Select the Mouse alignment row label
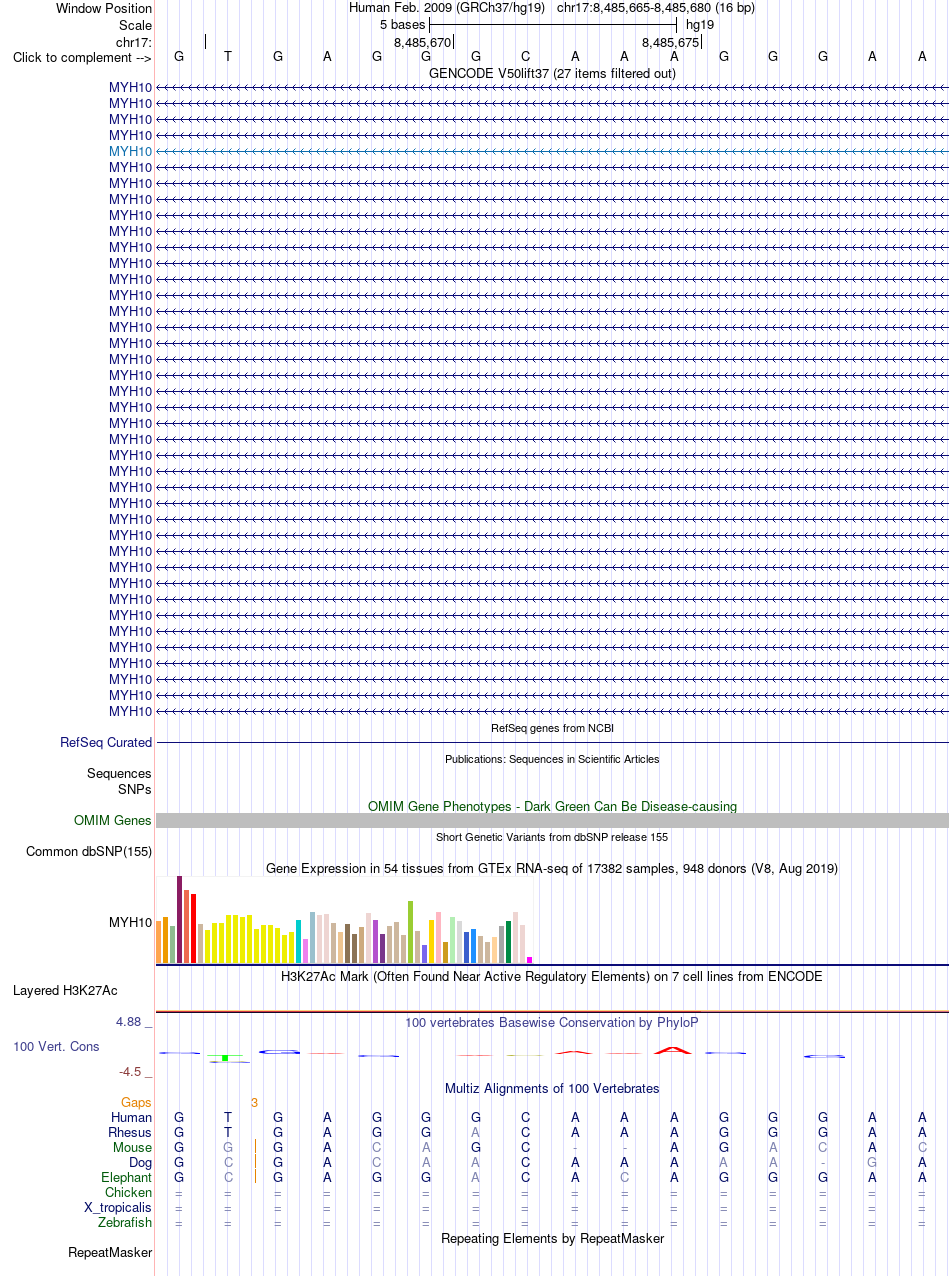The width and height of the screenshot is (950, 1276). 132,1148
